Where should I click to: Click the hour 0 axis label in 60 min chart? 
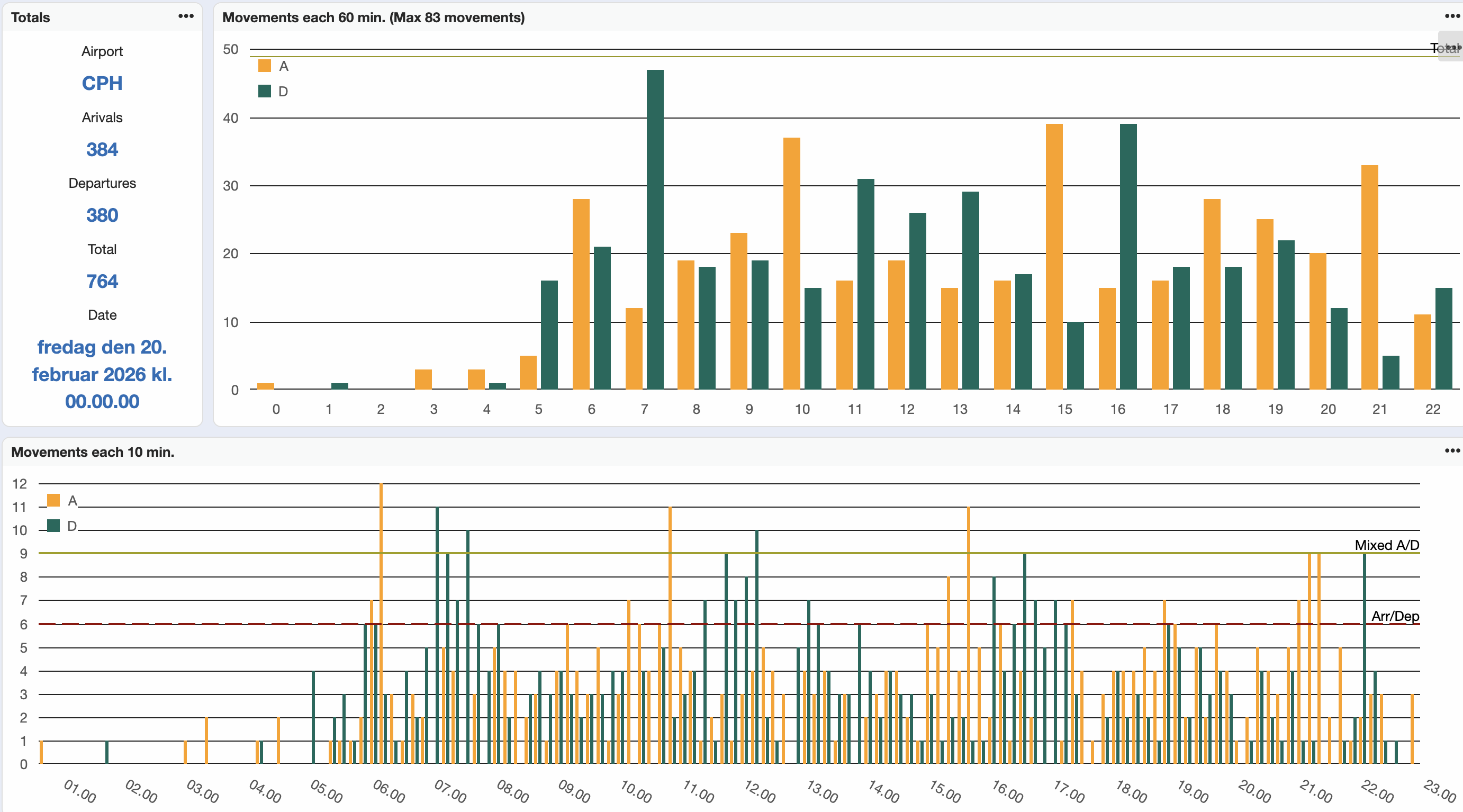[x=276, y=409]
